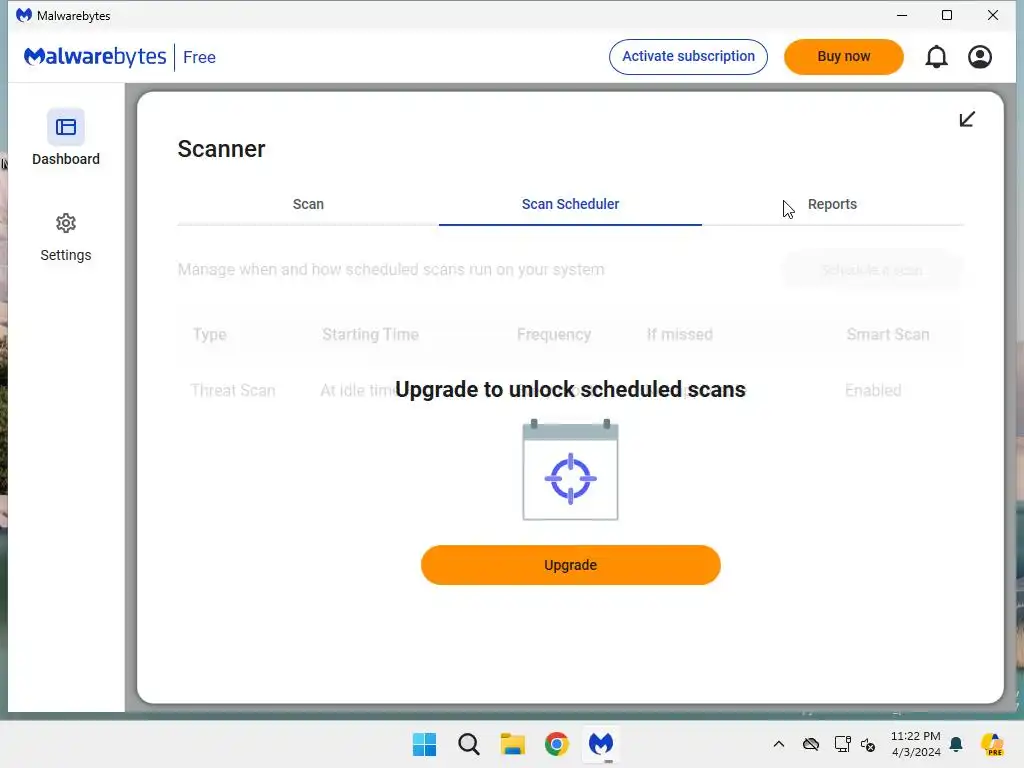Click 'Manage when and how scheduled scans' description
The height and width of the screenshot is (768, 1024).
click(391, 270)
